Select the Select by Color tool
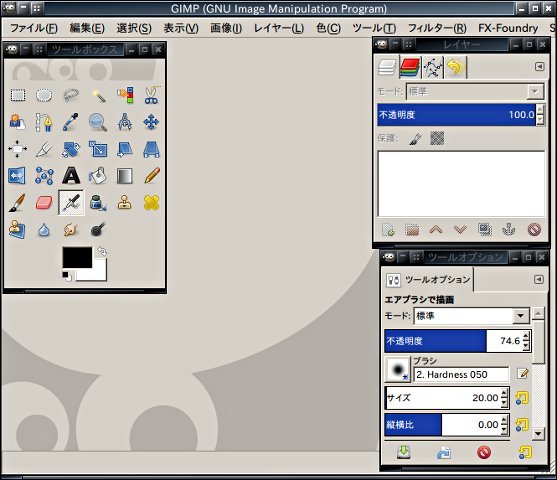 pyautogui.click(x=125, y=95)
